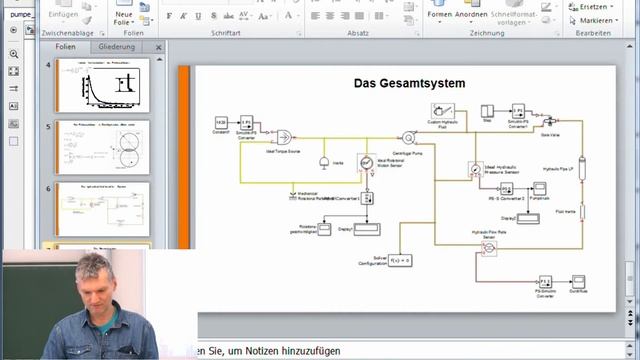Screen dimensions: 640x360
Task: Align text left
Action: [315, 16]
